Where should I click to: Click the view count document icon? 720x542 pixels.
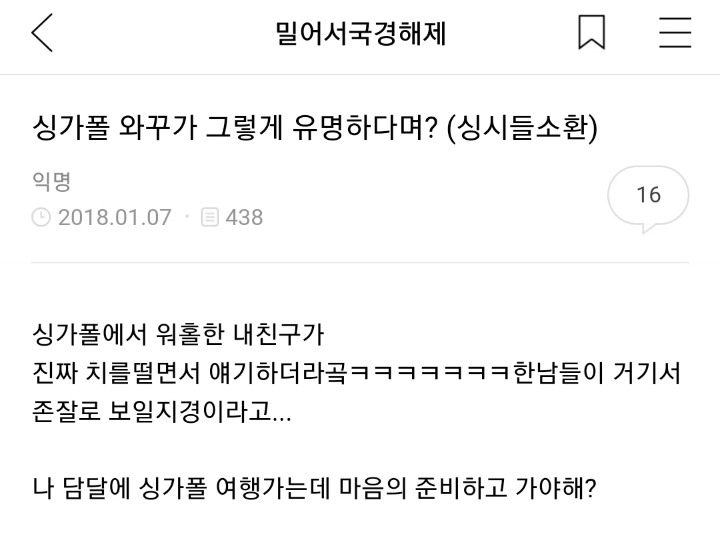(209, 217)
